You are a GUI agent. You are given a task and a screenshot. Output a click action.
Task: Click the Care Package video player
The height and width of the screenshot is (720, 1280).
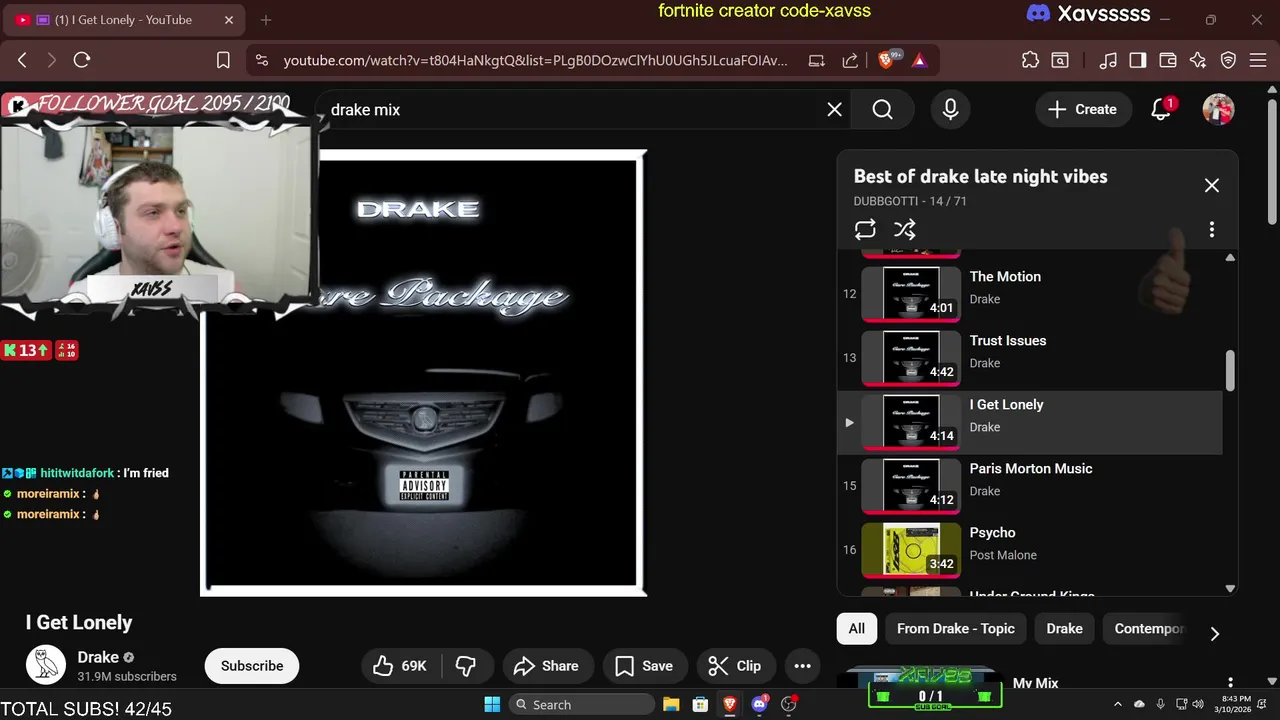(423, 373)
